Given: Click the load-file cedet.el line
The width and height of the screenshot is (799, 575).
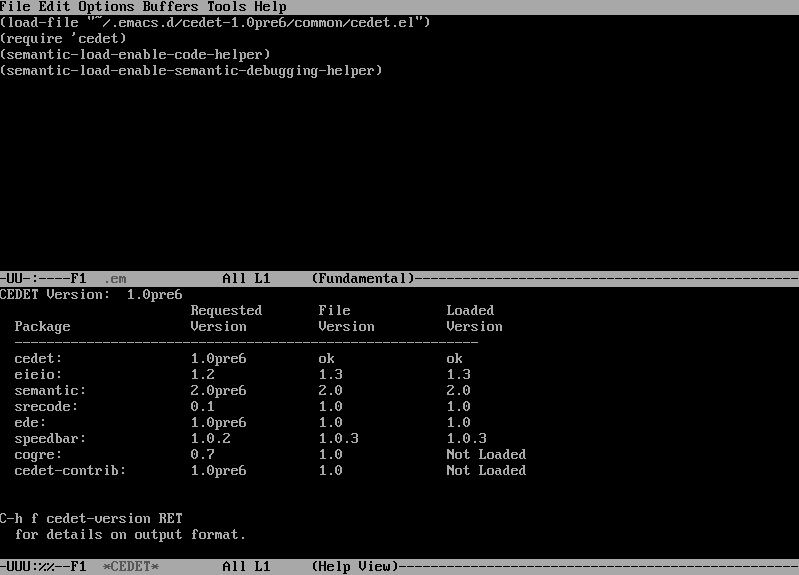Looking at the screenshot, I should point(215,23).
